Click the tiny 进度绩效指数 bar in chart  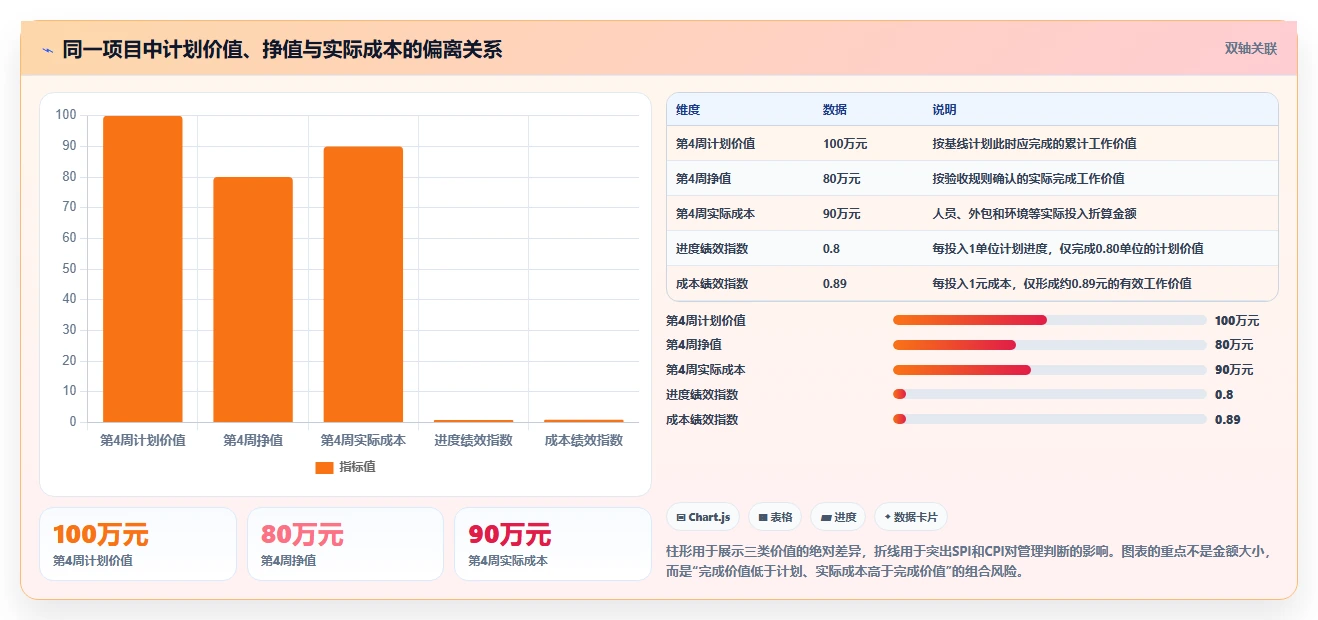[x=474, y=421]
